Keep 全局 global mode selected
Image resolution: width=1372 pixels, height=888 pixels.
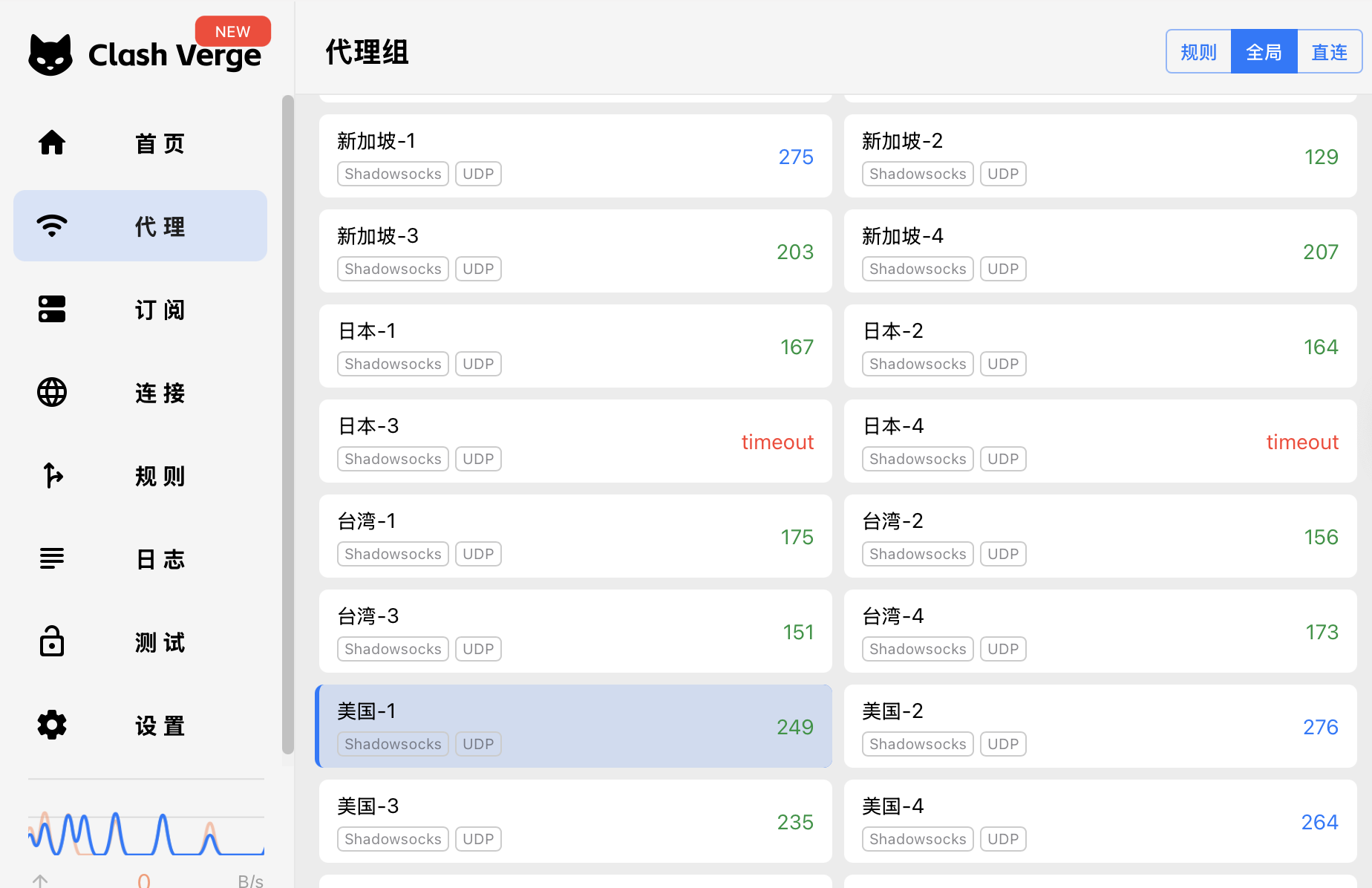[x=1264, y=50]
